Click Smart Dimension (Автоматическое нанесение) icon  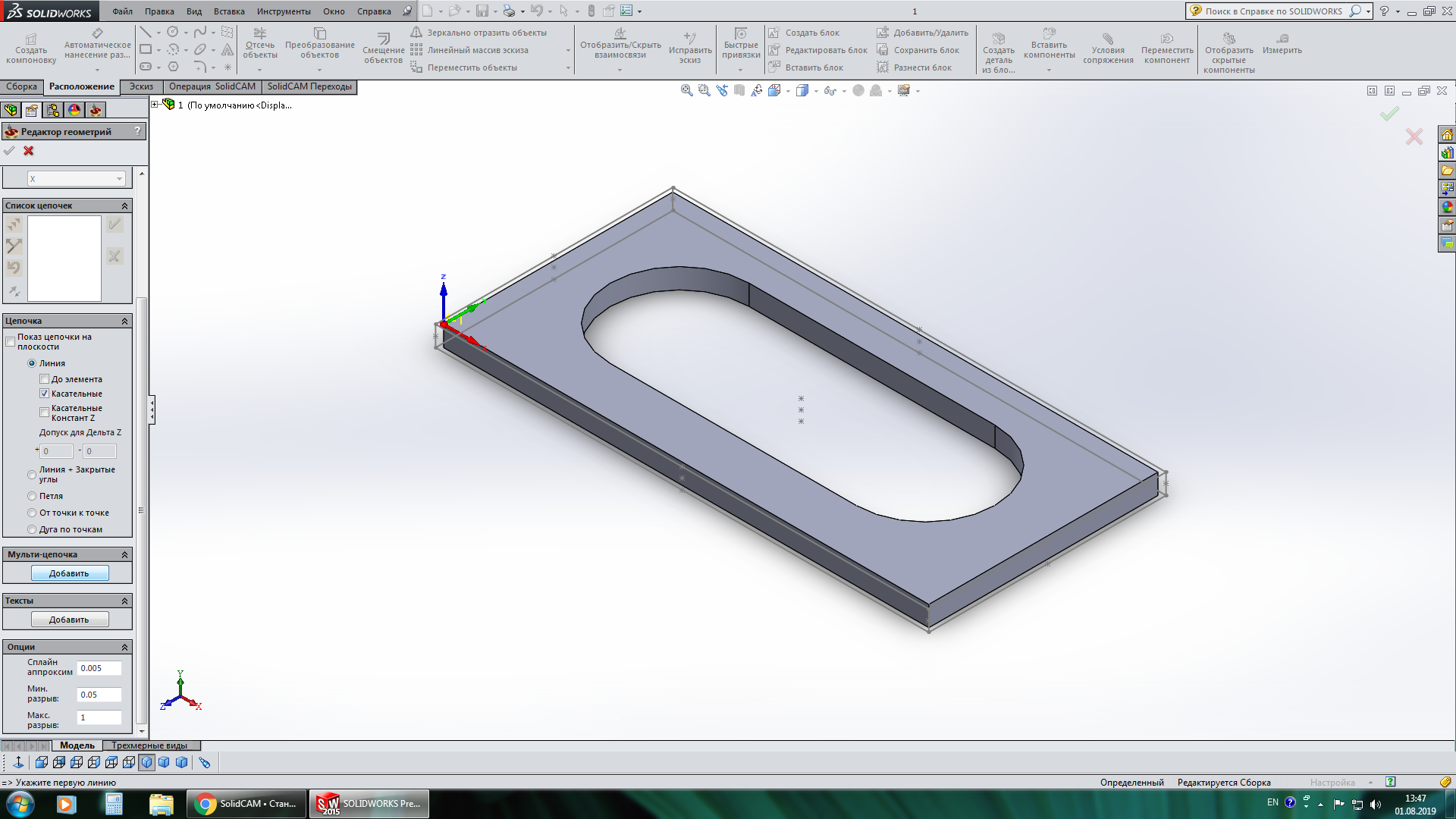coord(97,34)
